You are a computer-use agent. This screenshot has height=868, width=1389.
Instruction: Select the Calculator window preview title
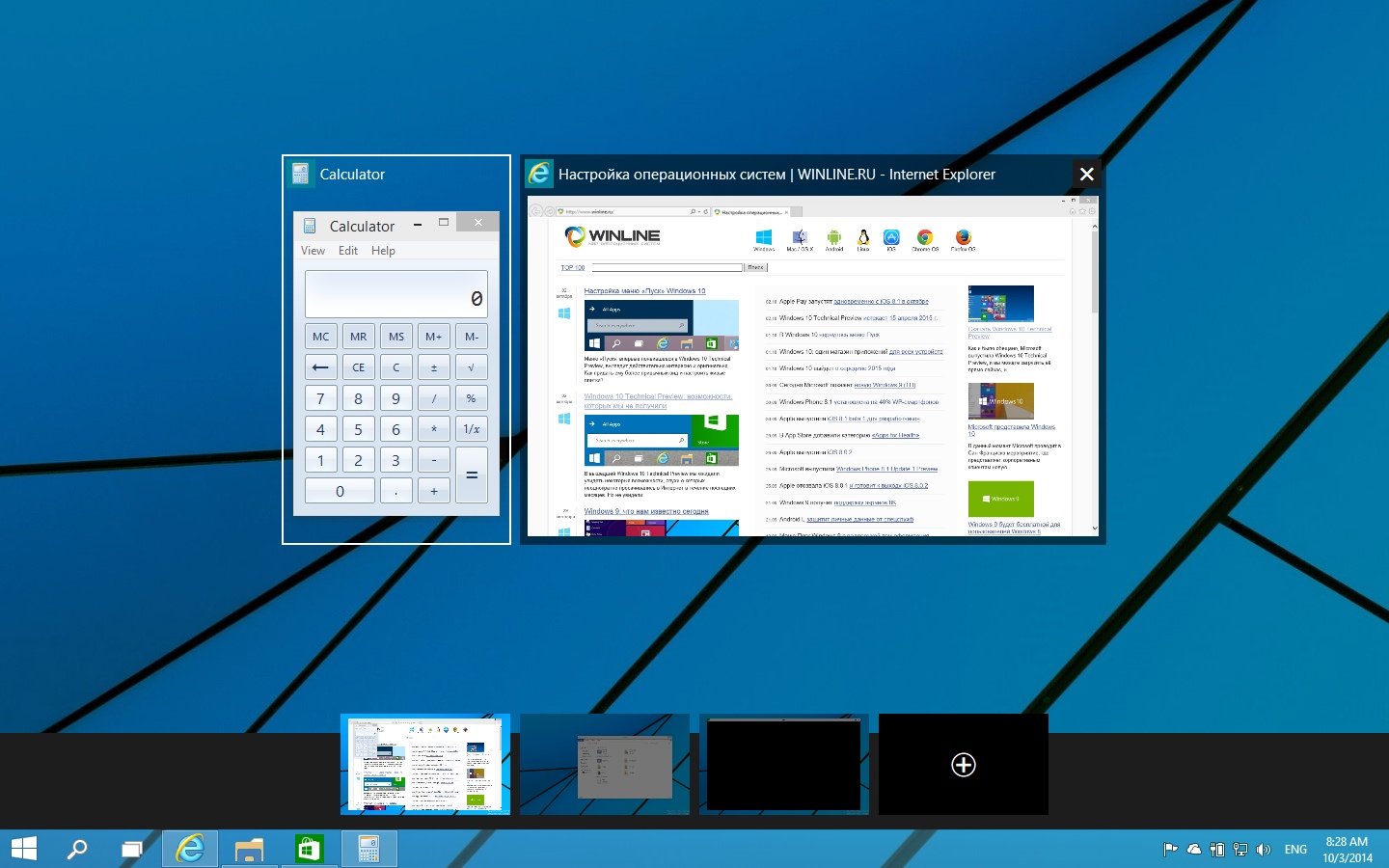pos(352,175)
